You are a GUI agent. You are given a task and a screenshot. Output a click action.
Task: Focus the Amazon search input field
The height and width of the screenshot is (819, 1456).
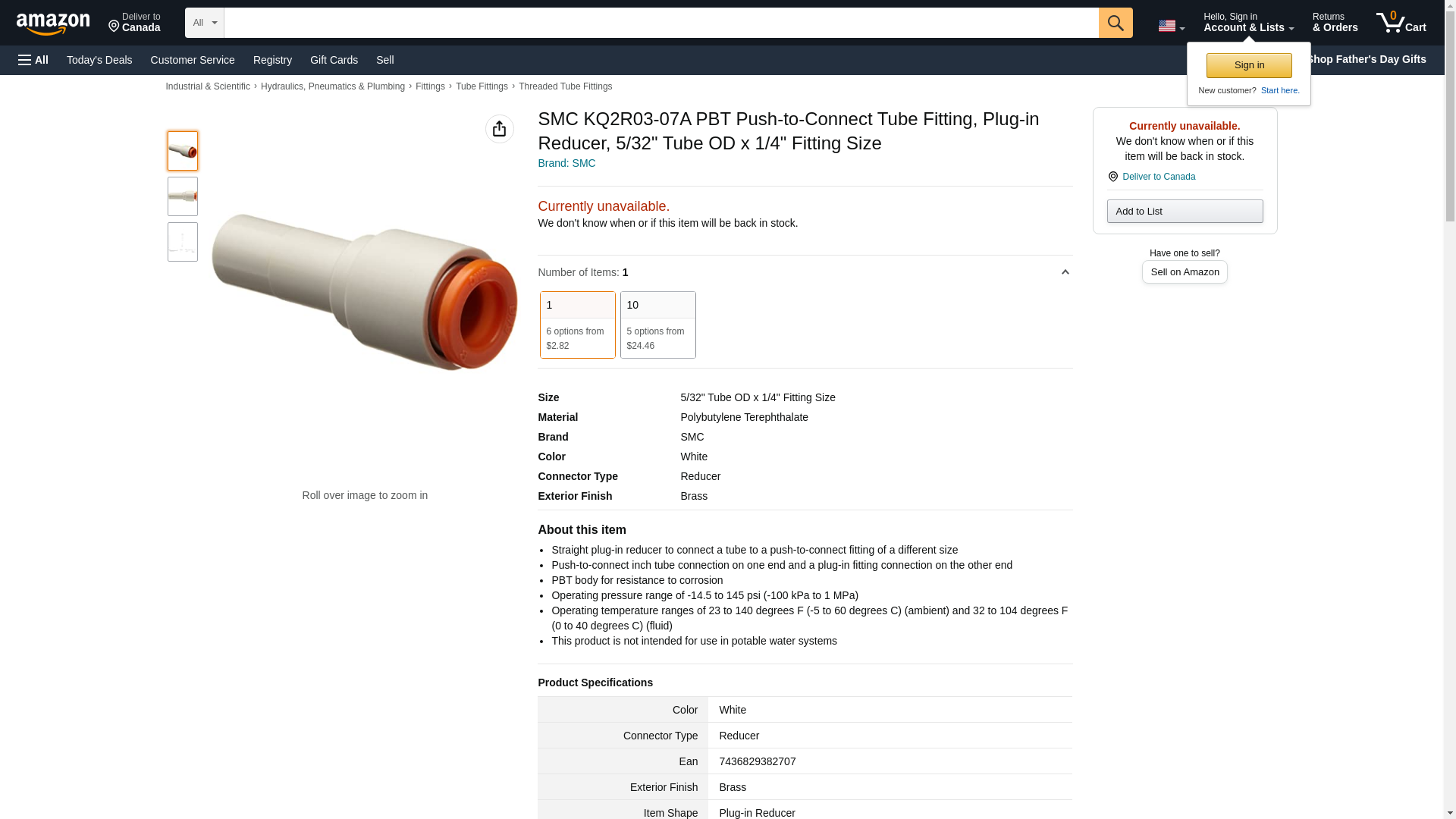(x=661, y=23)
